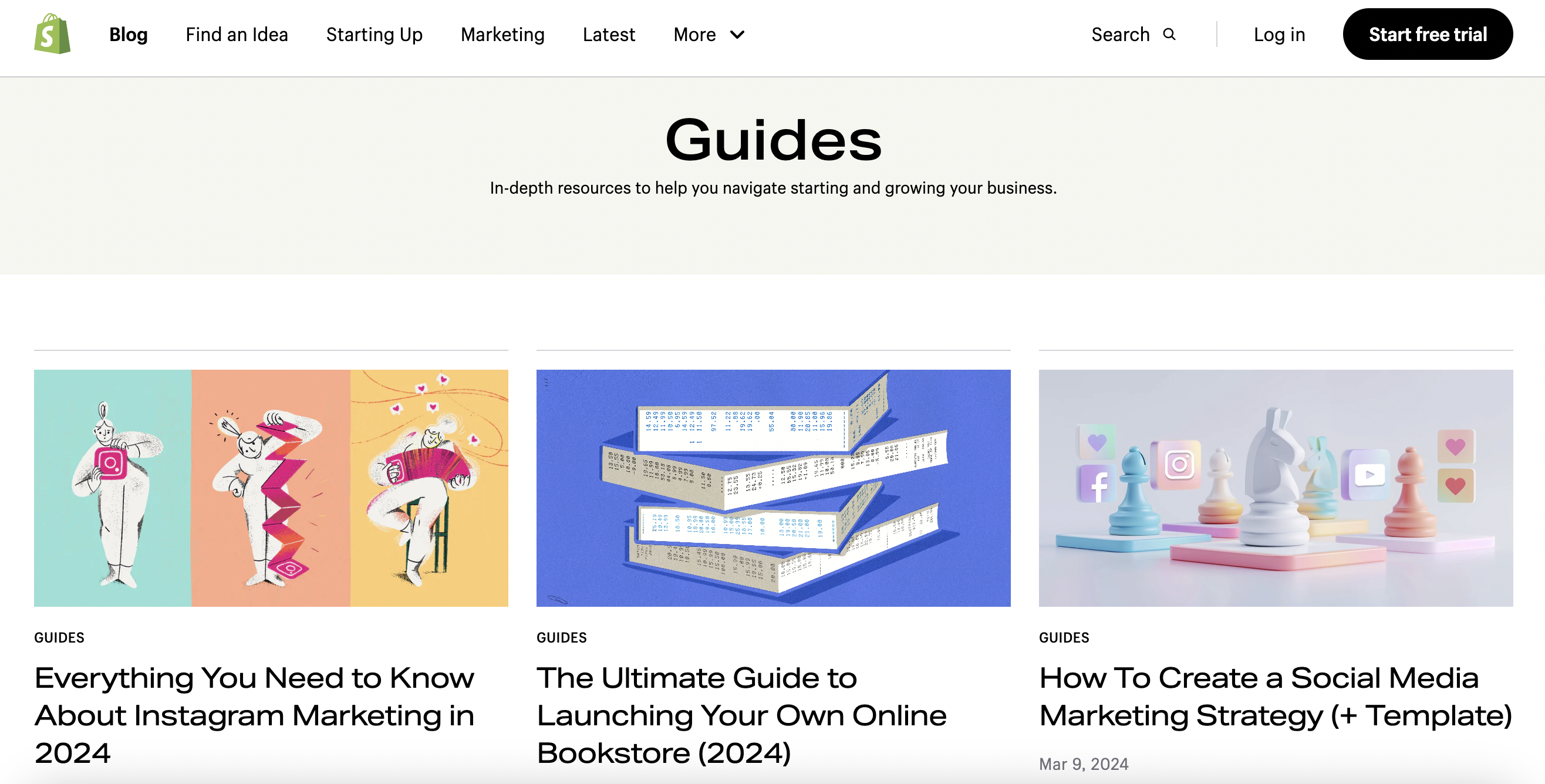The width and height of the screenshot is (1545, 784).
Task: Click the GUIDES label above the social media article
Action: coord(1064,637)
